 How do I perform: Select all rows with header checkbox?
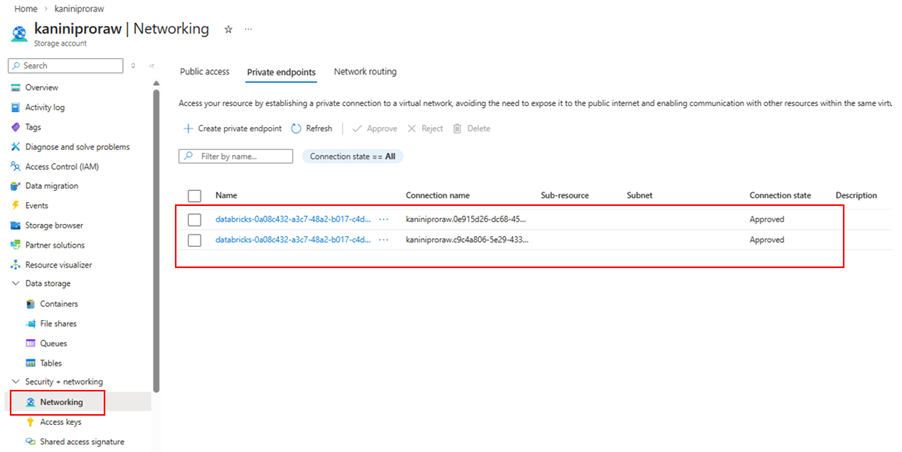195,196
